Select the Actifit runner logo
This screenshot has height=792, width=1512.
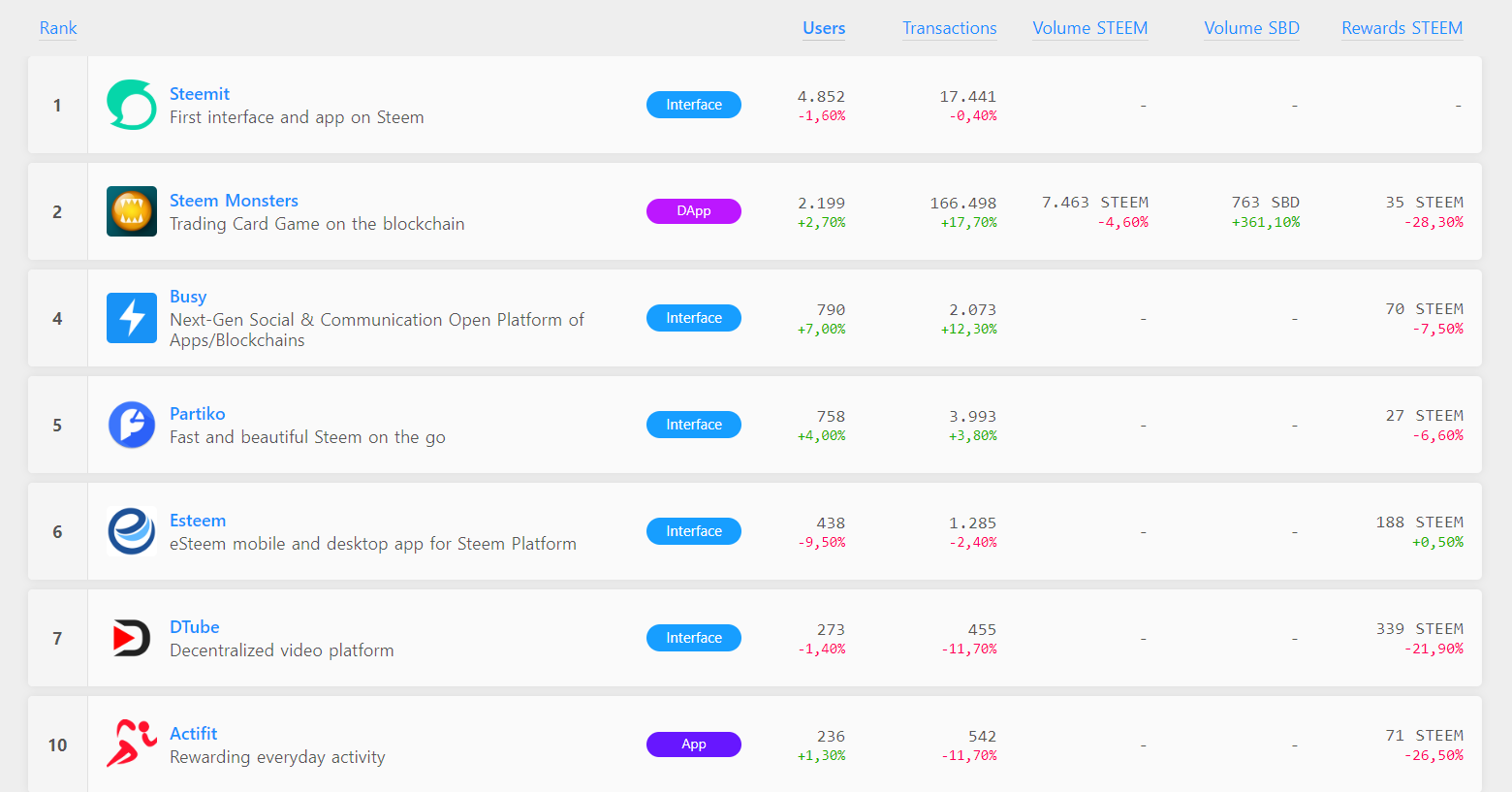[132, 744]
